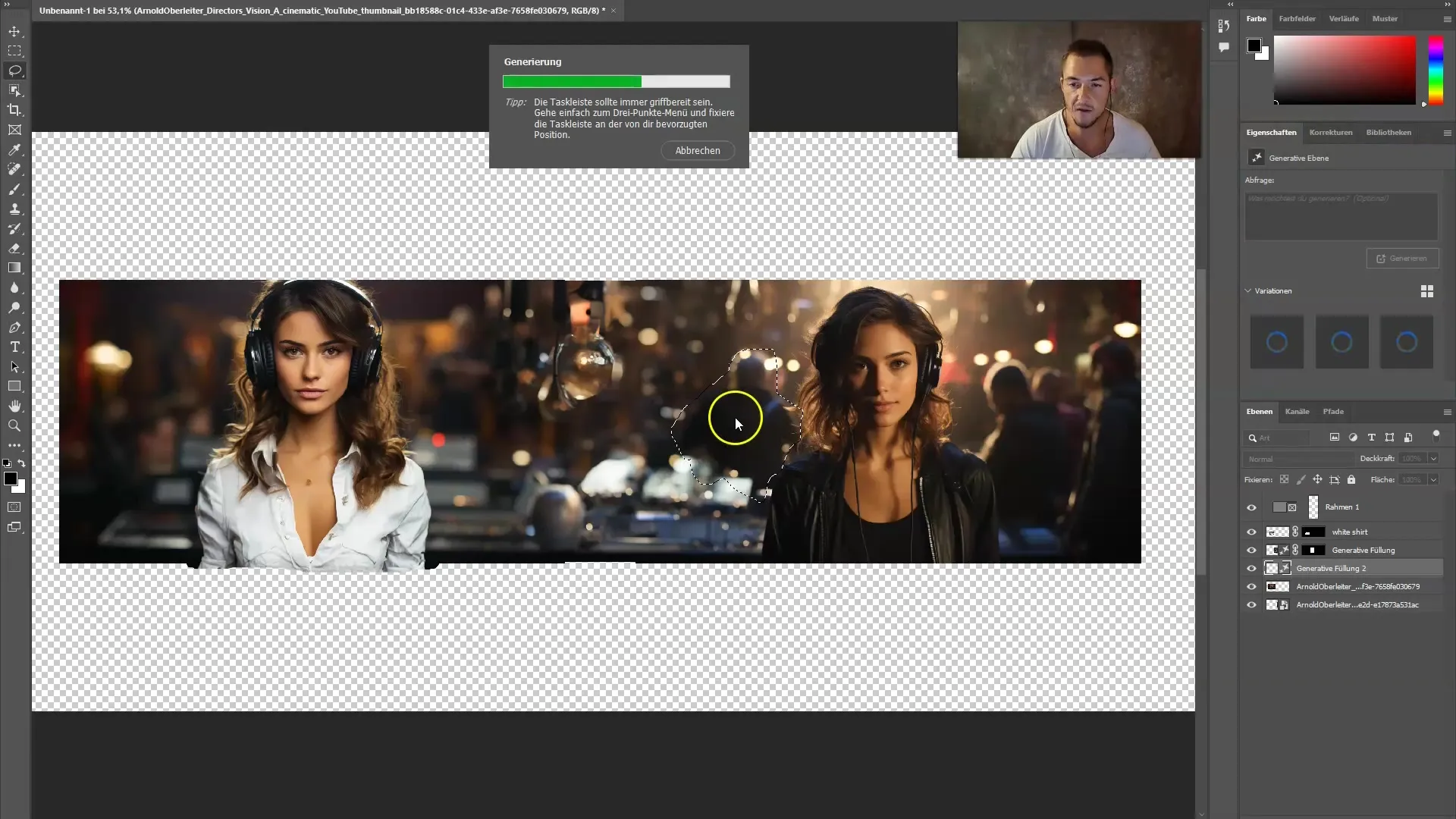
Task: Switch to the Bibliotheken tab
Action: pos(1389,133)
